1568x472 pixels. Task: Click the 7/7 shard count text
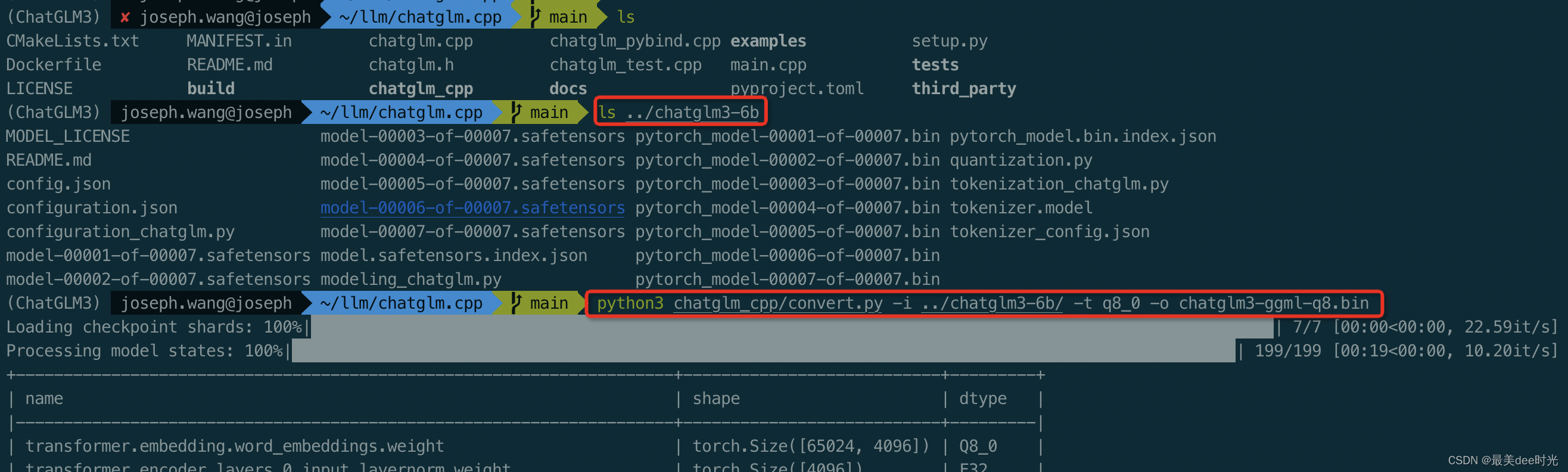pyautogui.click(x=1306, y=327)
